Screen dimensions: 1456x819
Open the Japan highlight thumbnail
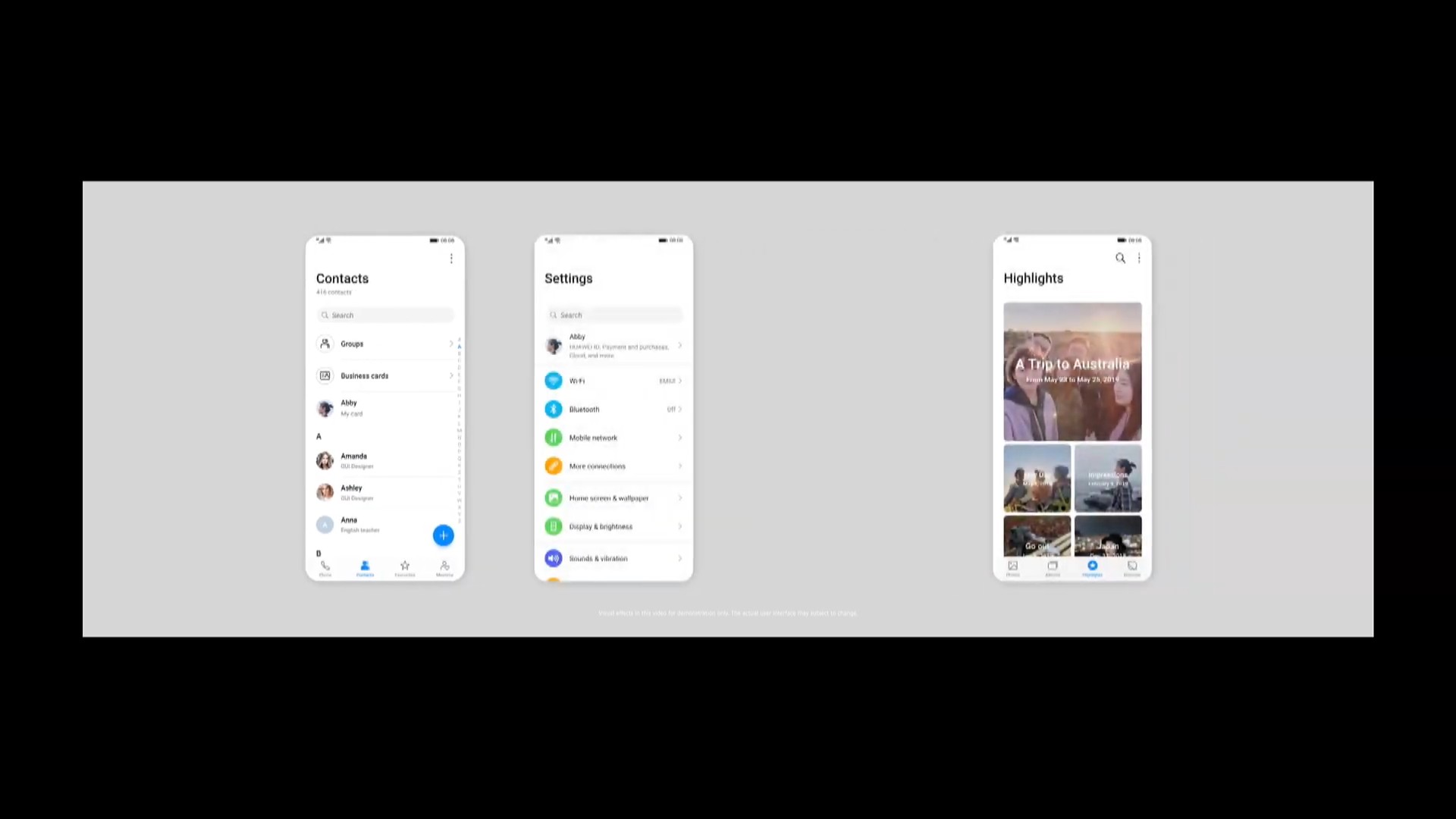point(1108,535)
